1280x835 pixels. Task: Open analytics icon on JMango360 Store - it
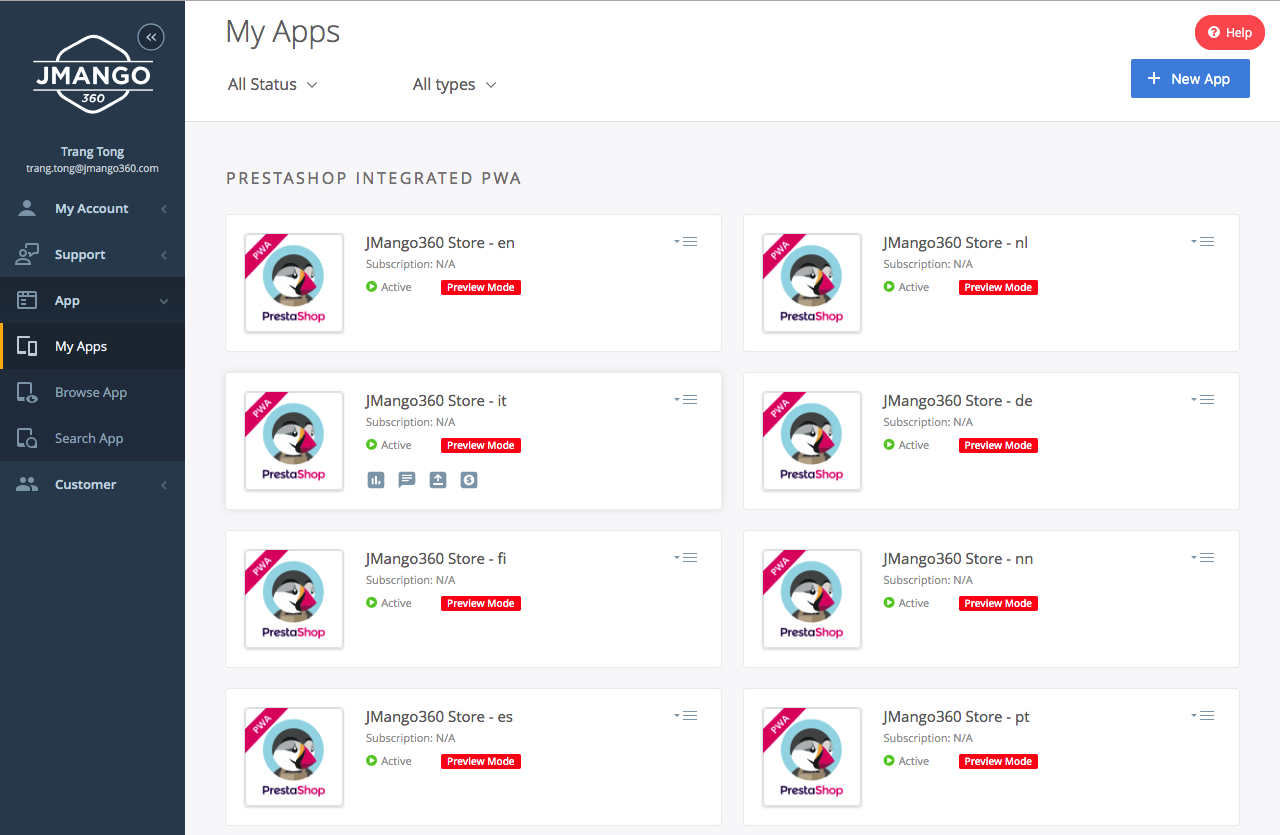(376, 480)
